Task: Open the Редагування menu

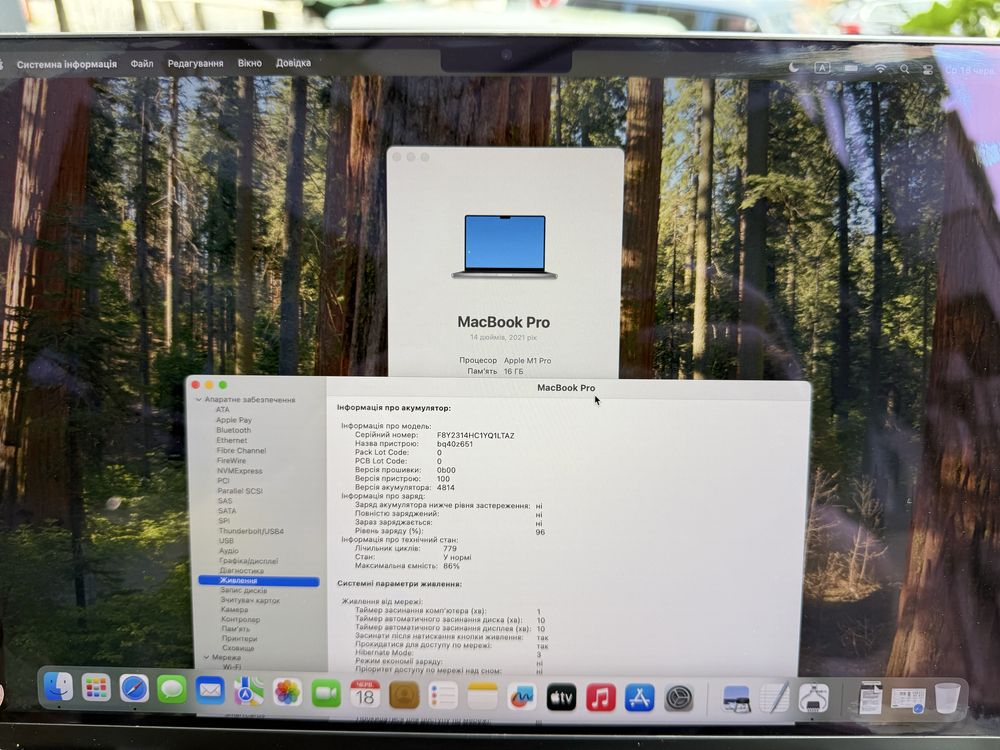Action: coord(195,64)
